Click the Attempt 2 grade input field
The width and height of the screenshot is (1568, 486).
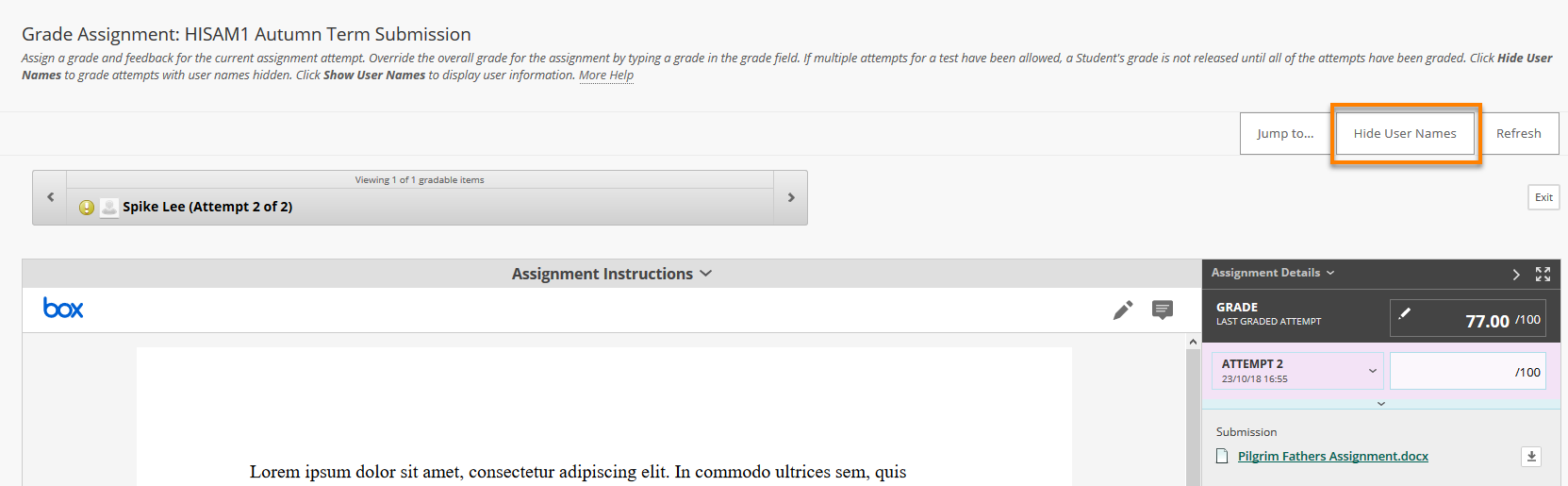[x=1468, y=371]
